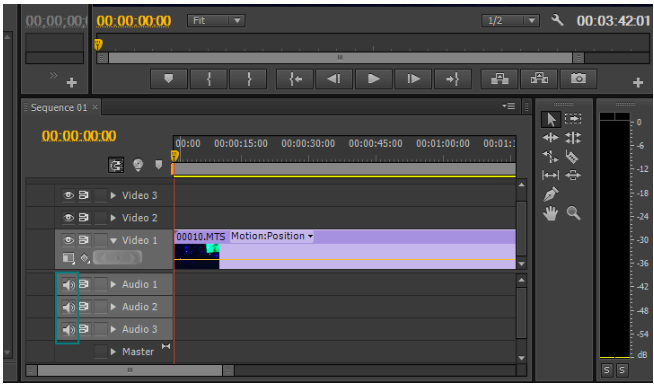Expand the Audio 3 track
Viewport: 654px width, 384px height.
coord(113,329)
